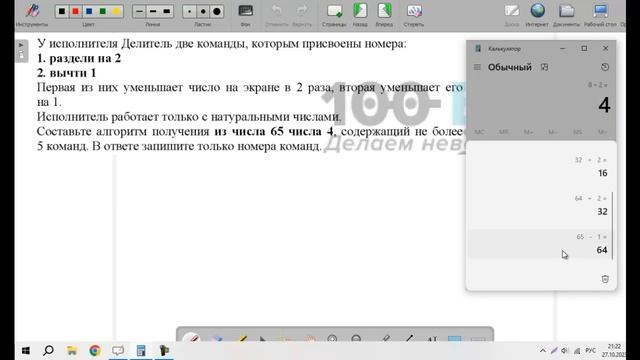Click the zoom in magnifier tool
The height and width of the screenshot is (360, 640).
(332, 338)
